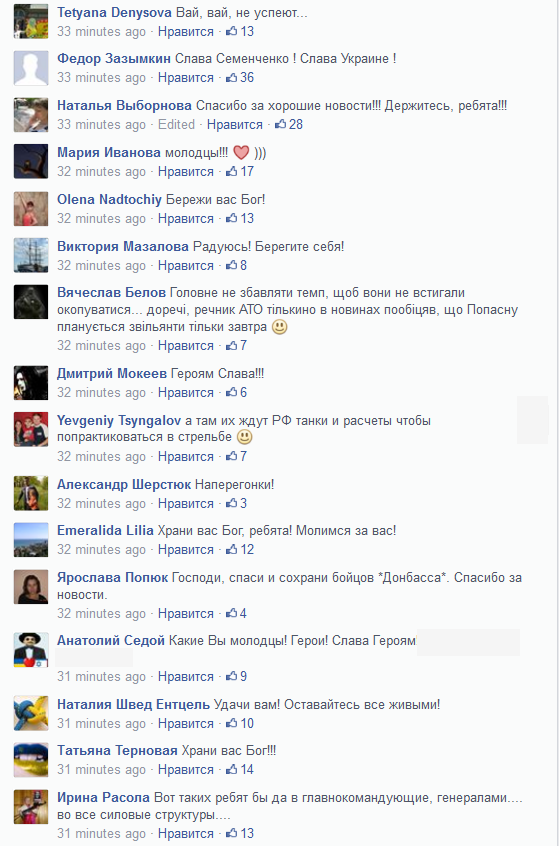Open Ярослава Попюк's avatar thumbnail
Image resolution: width=559 pixels, height=846 pixels.
31,586
